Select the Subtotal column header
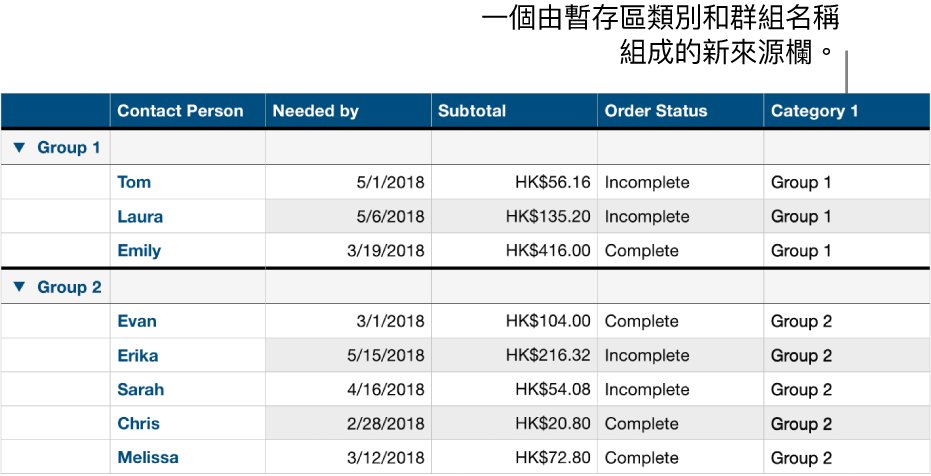This screenshot has width=931, height=476. tap(472, 111)
